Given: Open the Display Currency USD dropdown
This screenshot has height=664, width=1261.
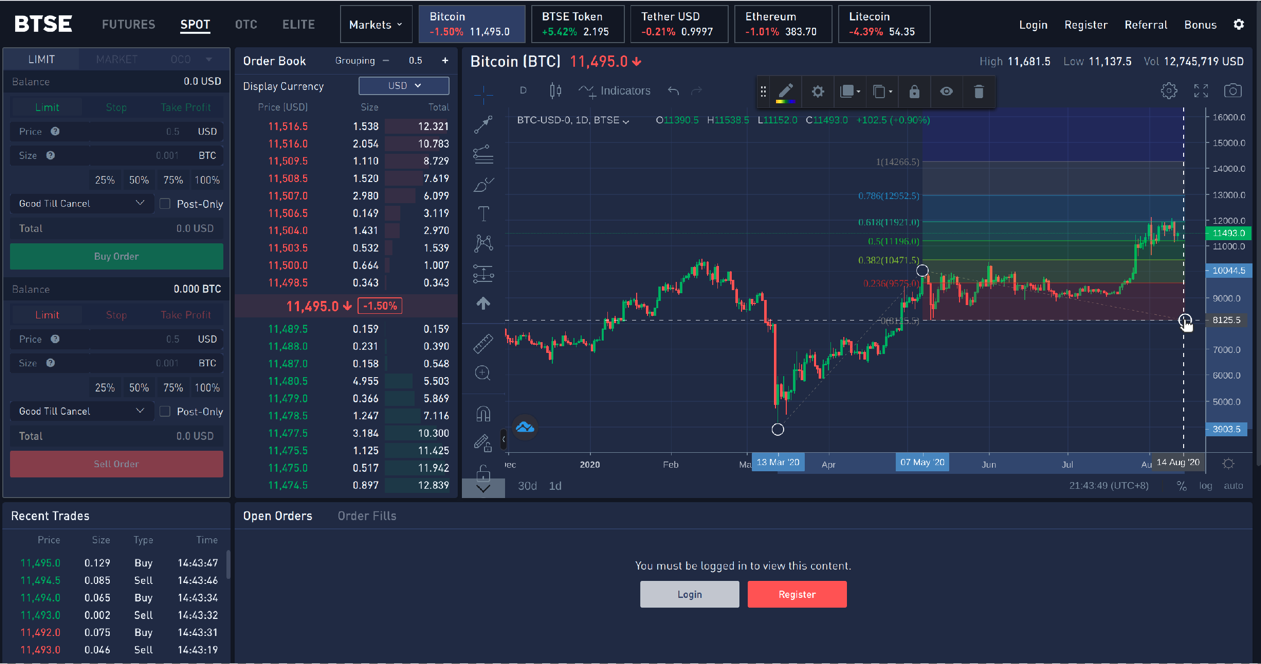Looking at the screenshot, I should pos(404,86).
